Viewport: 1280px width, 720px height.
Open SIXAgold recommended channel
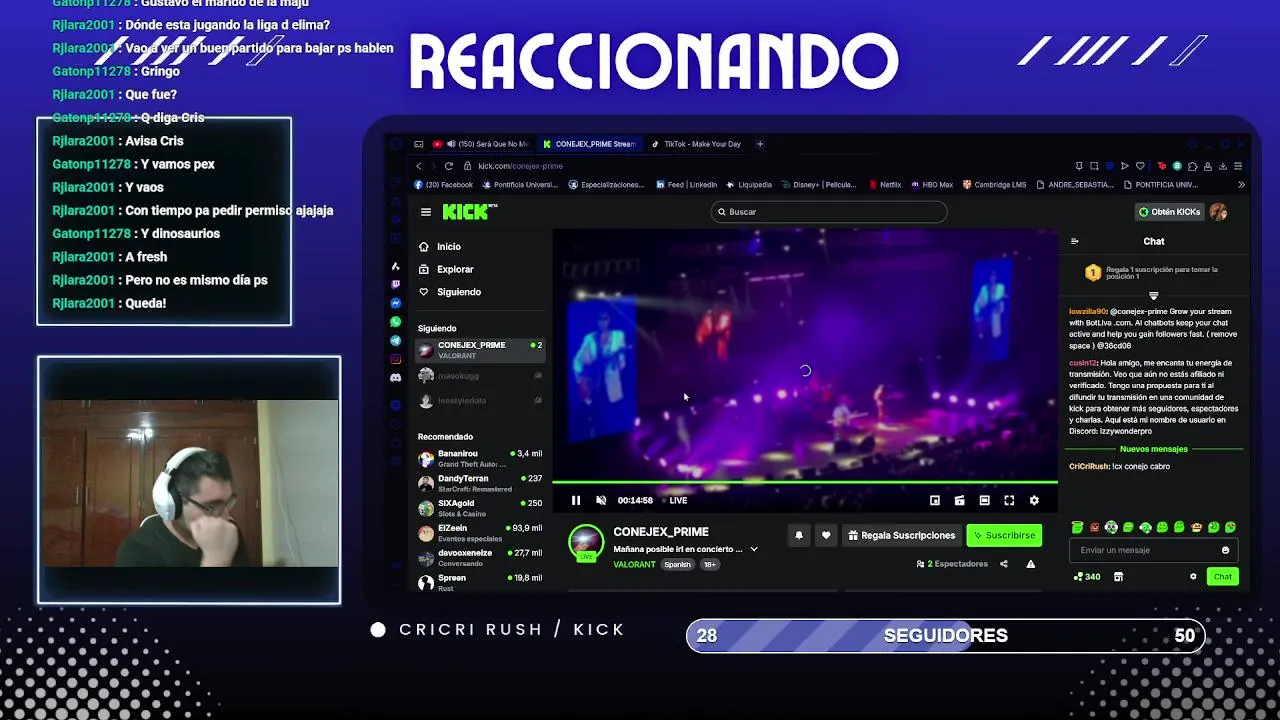480,508
